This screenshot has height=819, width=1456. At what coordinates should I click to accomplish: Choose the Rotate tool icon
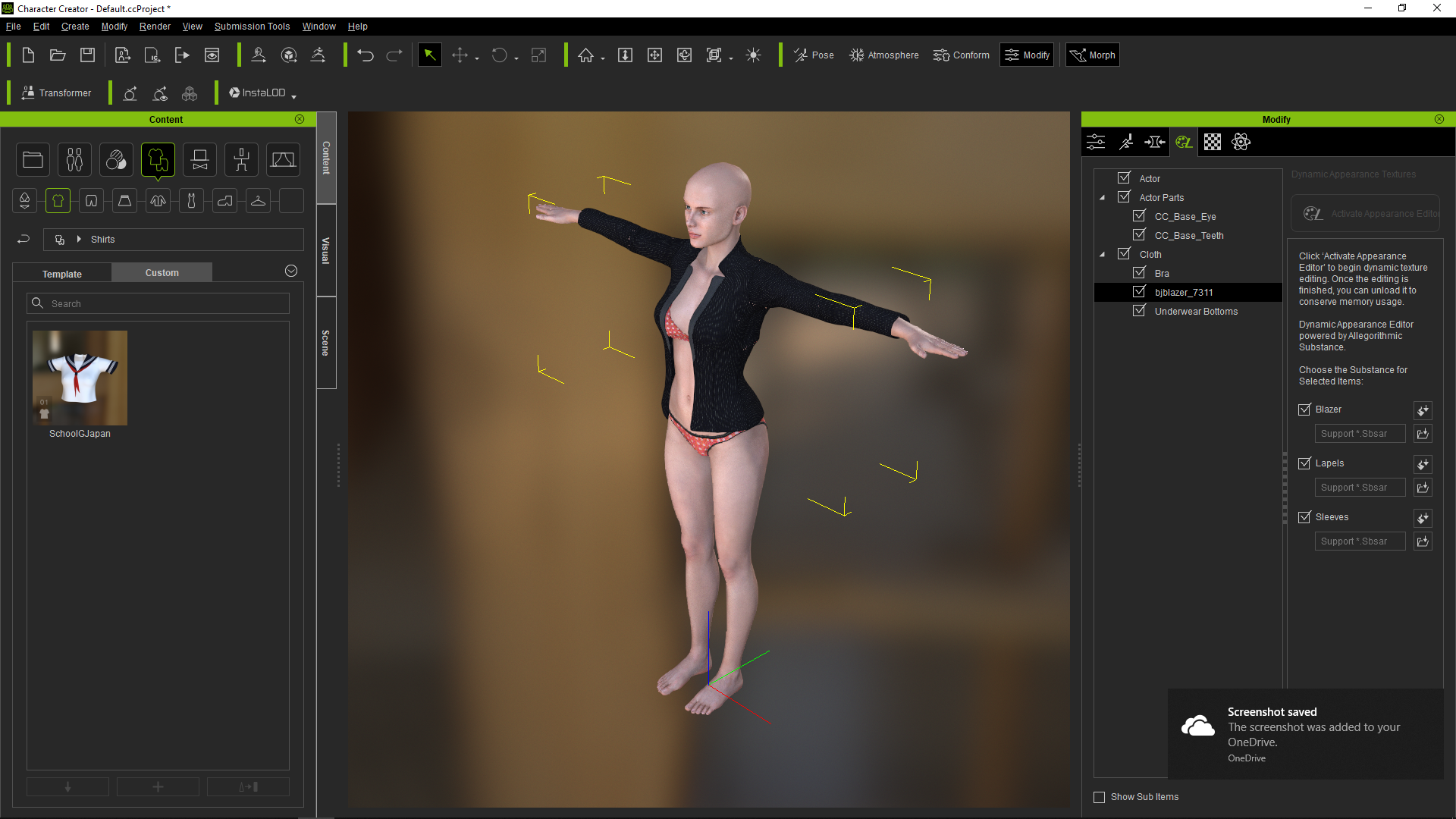[499, 55]
